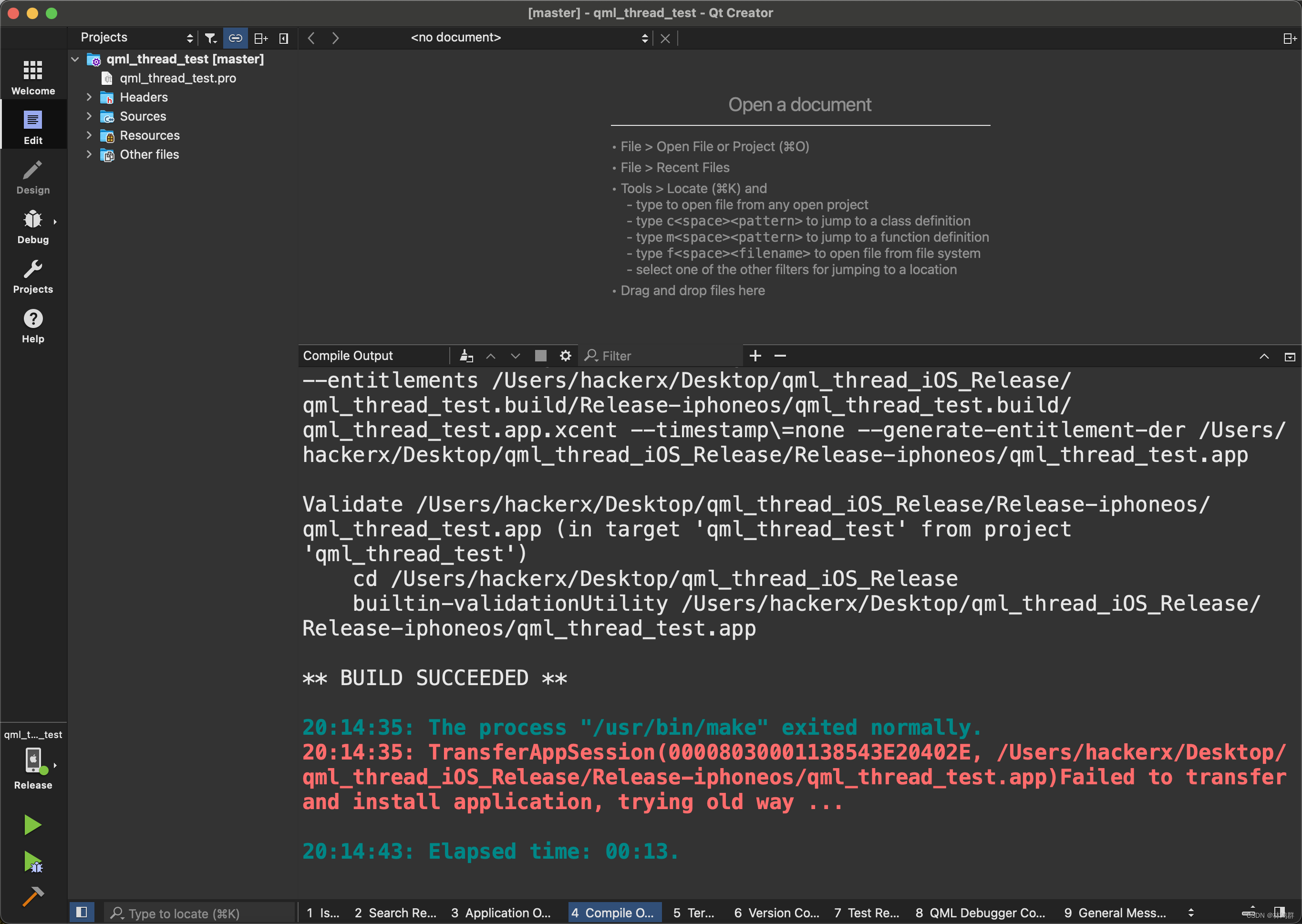The image size is (1302, 924).
Task: Go forward in editor history
Action: coord(335,38)
